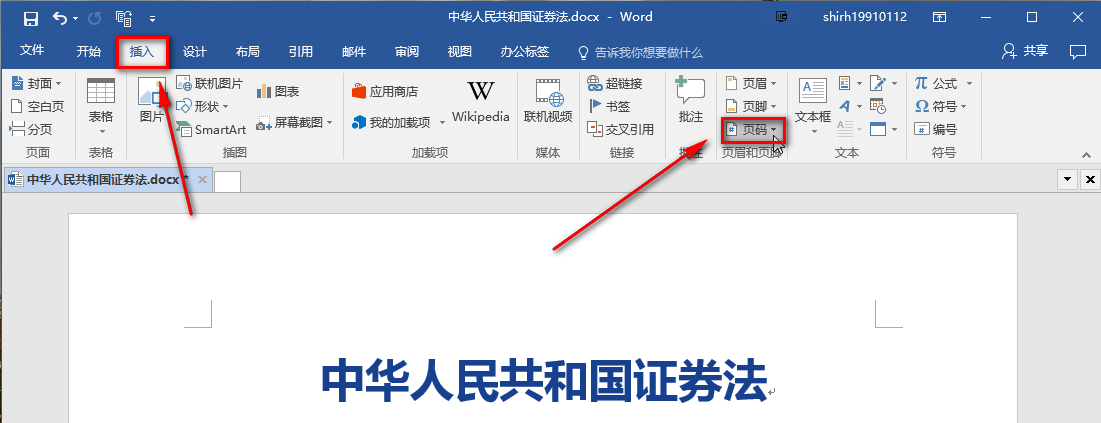
Task: Click the 告诉我你想要做什么 search box
Action: (640, 52)
